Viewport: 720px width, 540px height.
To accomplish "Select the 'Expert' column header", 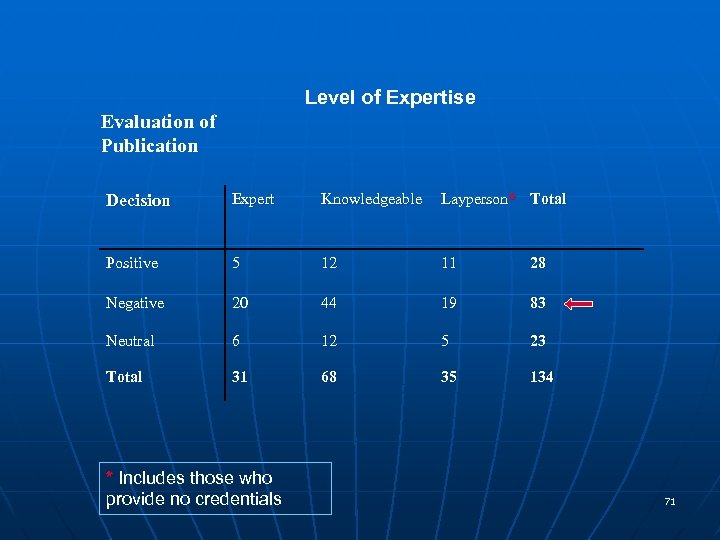I will pyautogui.click(x=253, y=199).
